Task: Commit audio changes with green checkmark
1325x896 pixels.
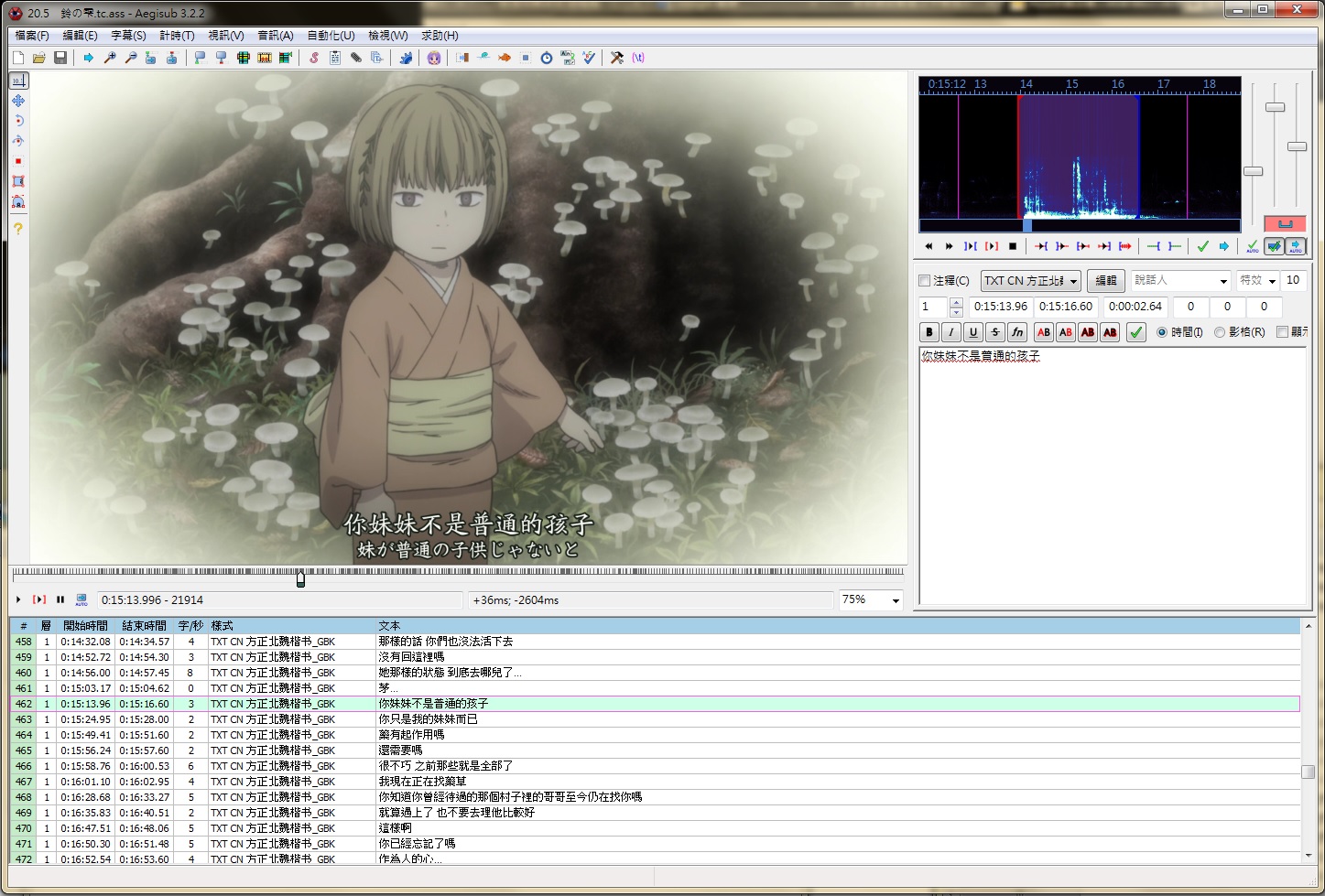Action: pos(1203,246)
